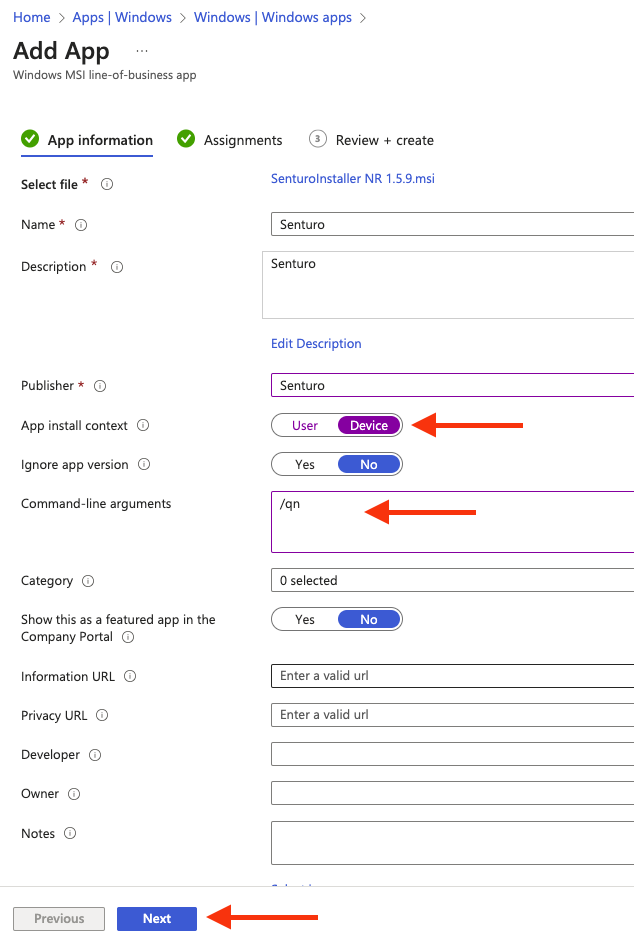Click Privacy URL info icon
Screen dimensions: 634x939
pos(102,715)
